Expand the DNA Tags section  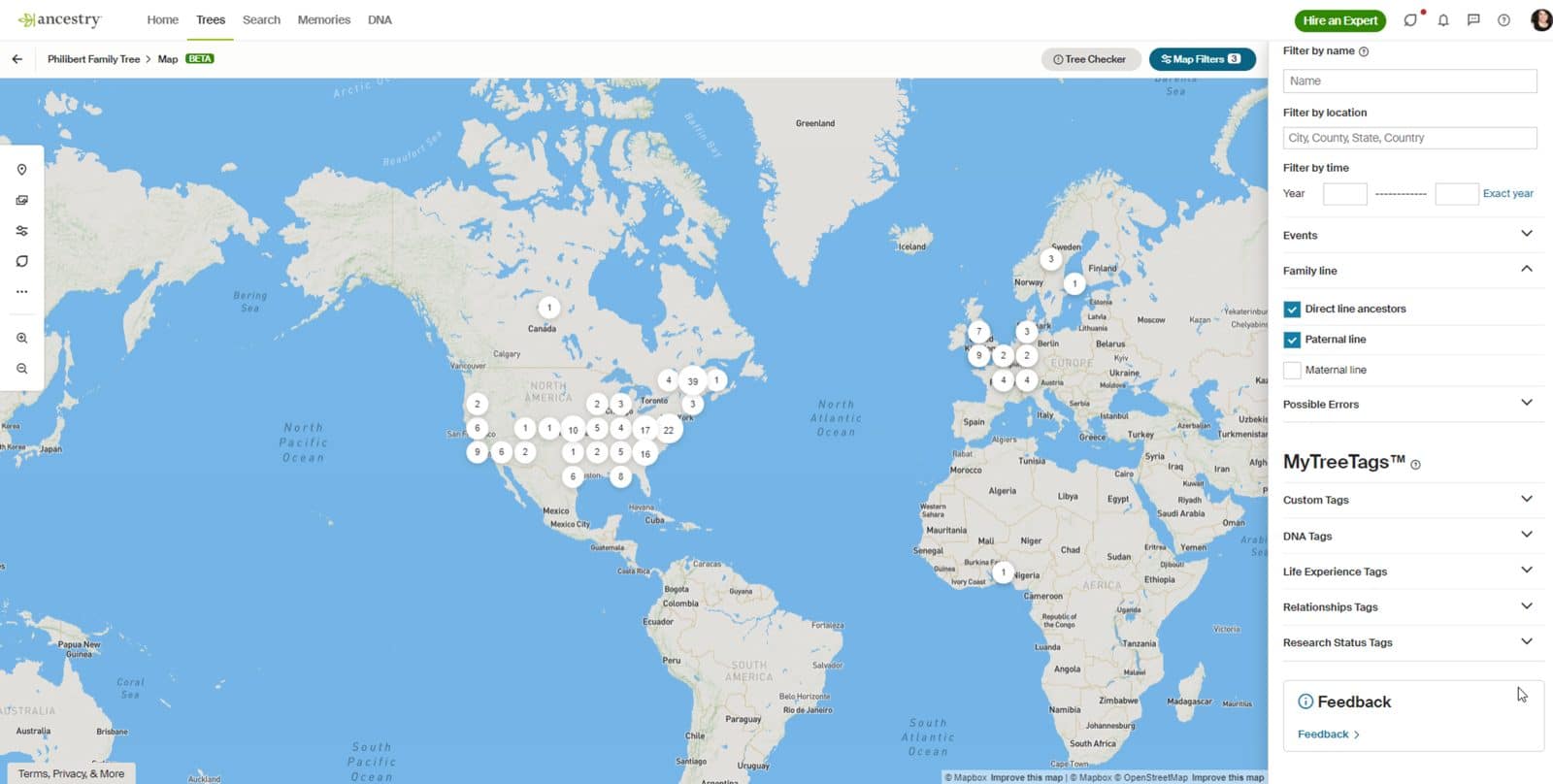[x=1526, y=535]
